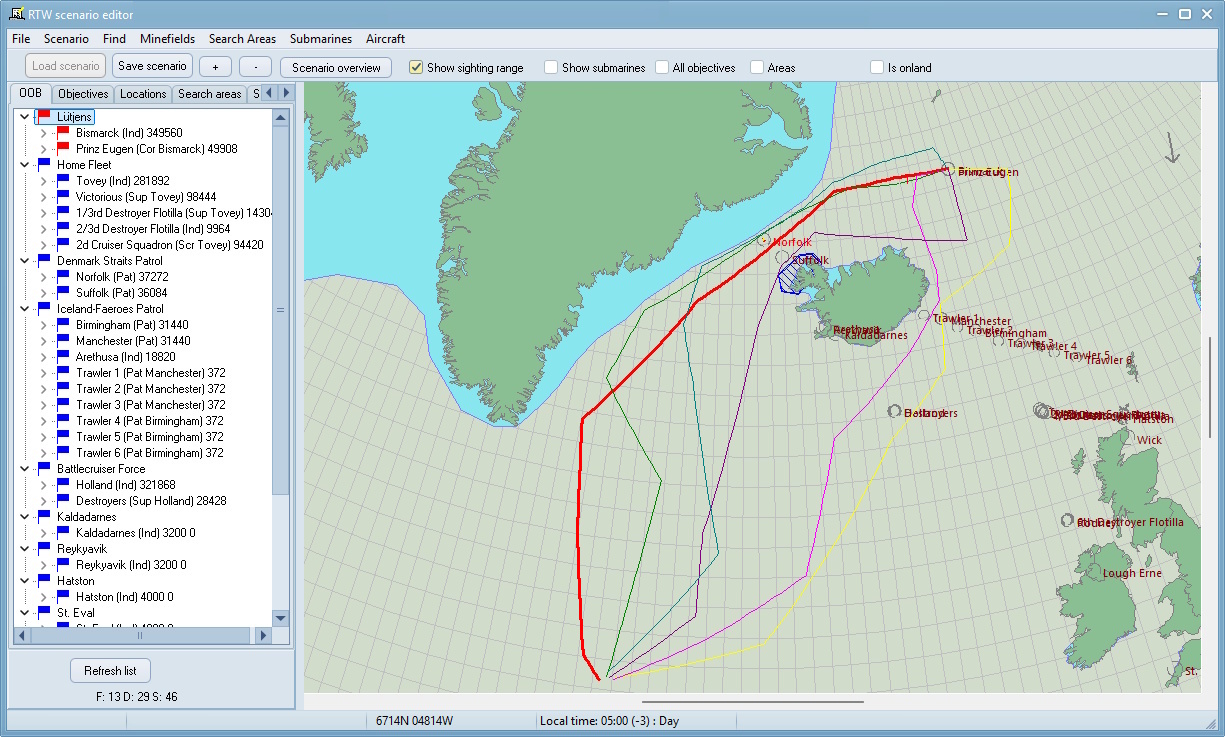Select the Norfolk ship marker on map
This screenshot has height=737, width=1225.
coord(764,241)
